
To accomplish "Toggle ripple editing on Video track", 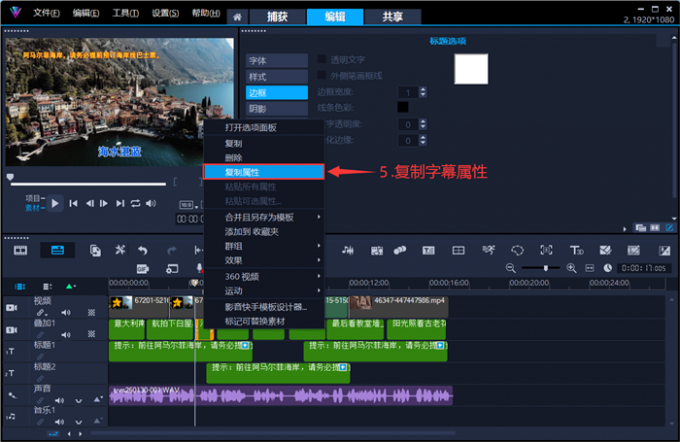I will (41, 313).
